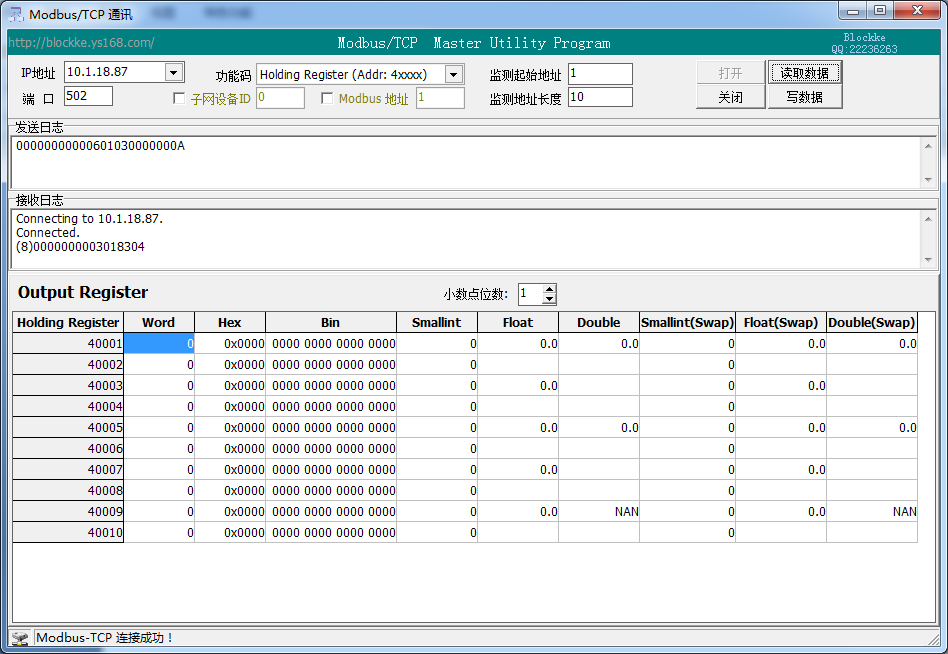Image resolution: width=948 pixels, height=654 pixels.
Task: Click the Double(Swap) column header
Action: (872, 322)
